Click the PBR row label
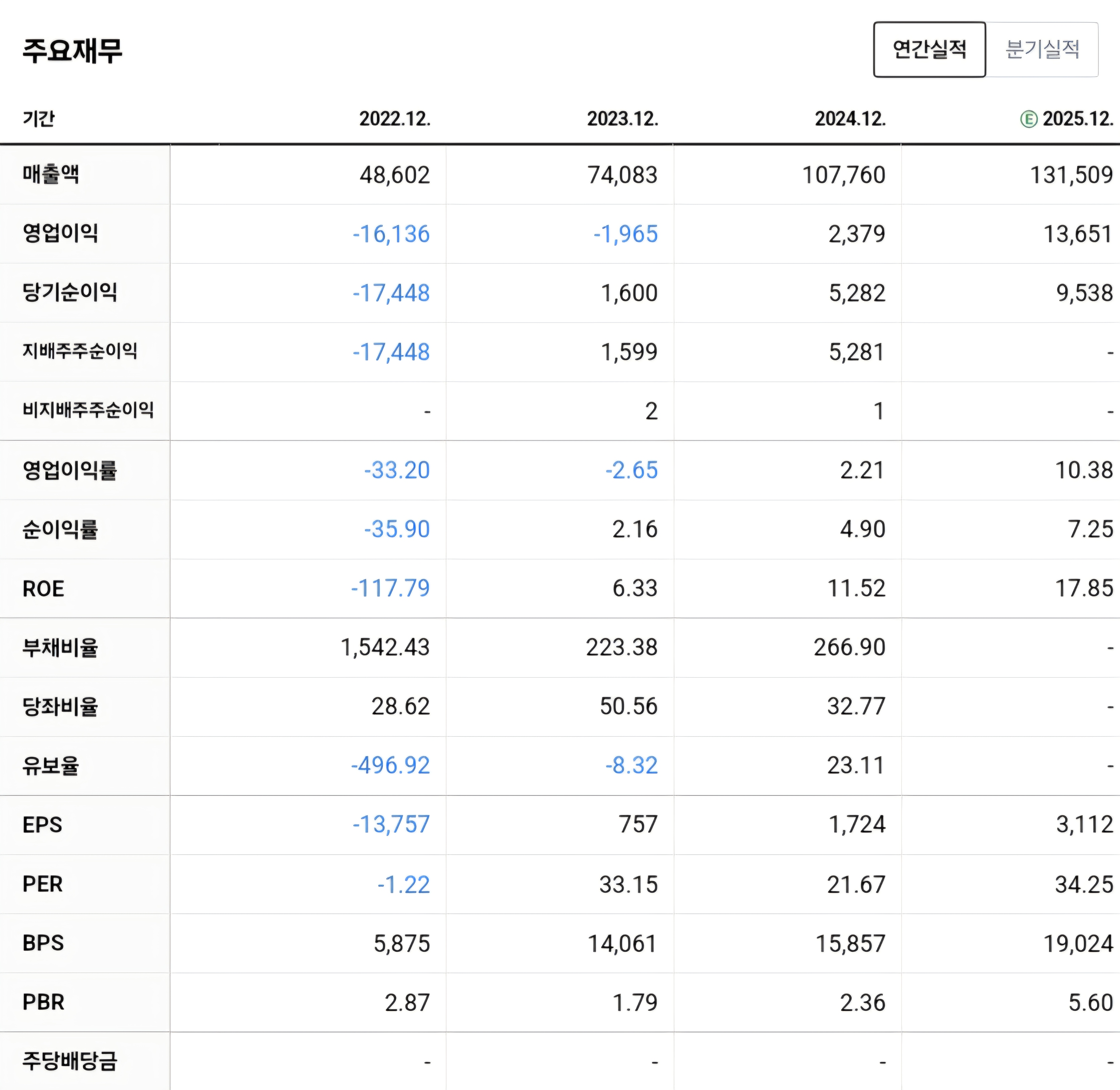The height and width of the screenshot is (1090, 1120). (x=43, y=1002)
